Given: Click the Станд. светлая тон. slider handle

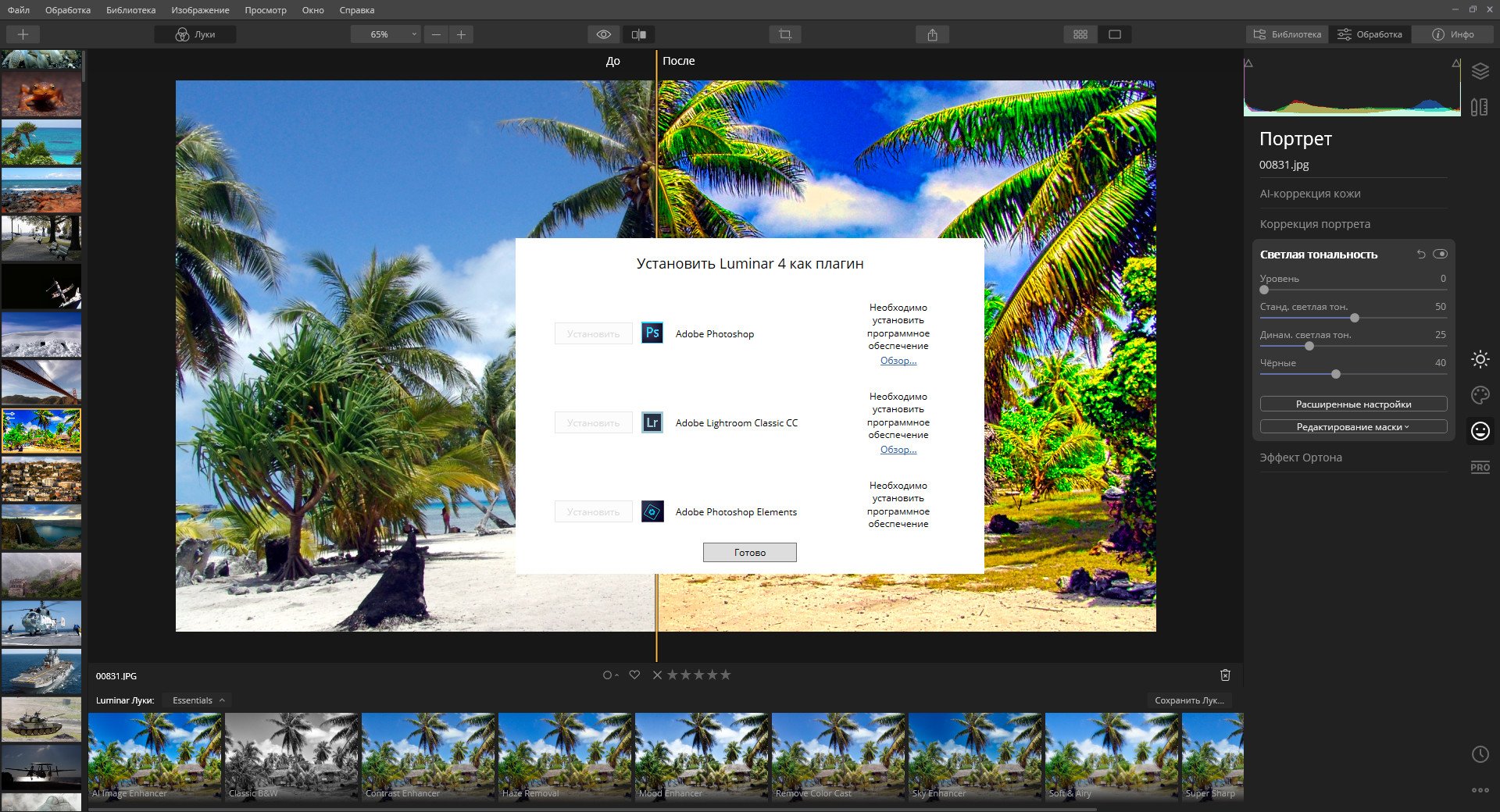Looking at the screenshot, I should point(1355,318).
